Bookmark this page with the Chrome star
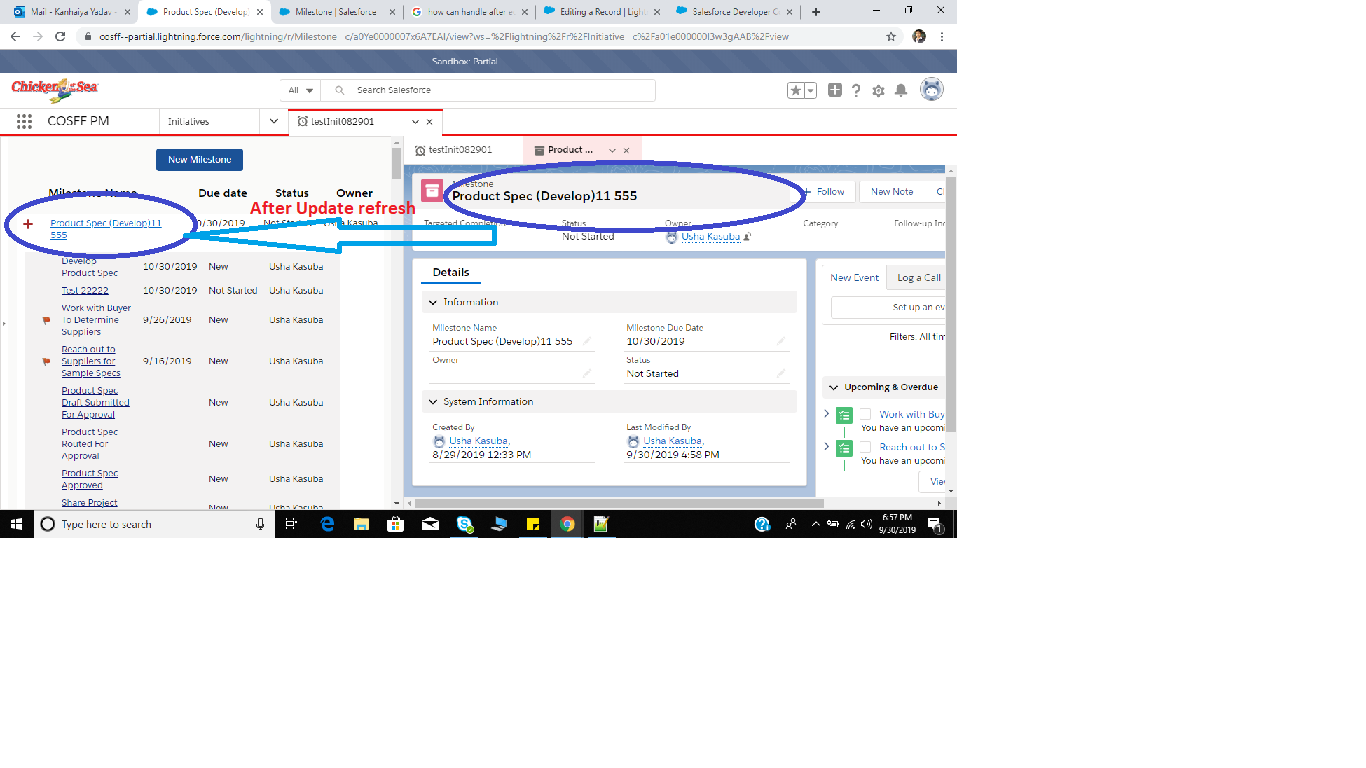 (891, 36)
